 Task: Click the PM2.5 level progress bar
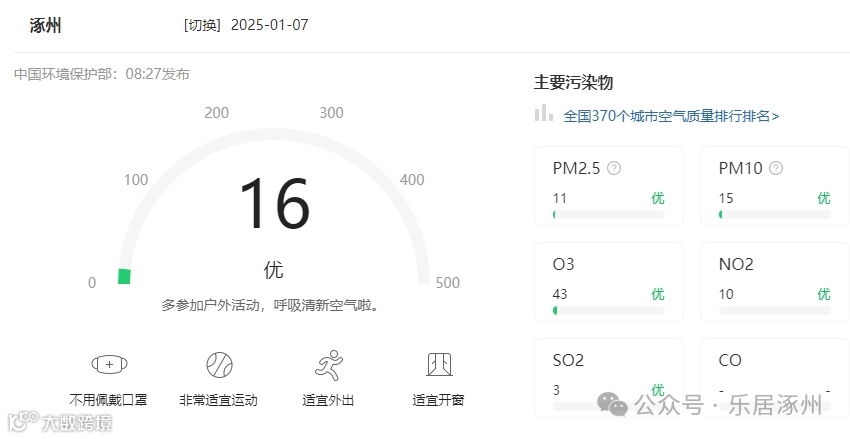coord(609,215)
